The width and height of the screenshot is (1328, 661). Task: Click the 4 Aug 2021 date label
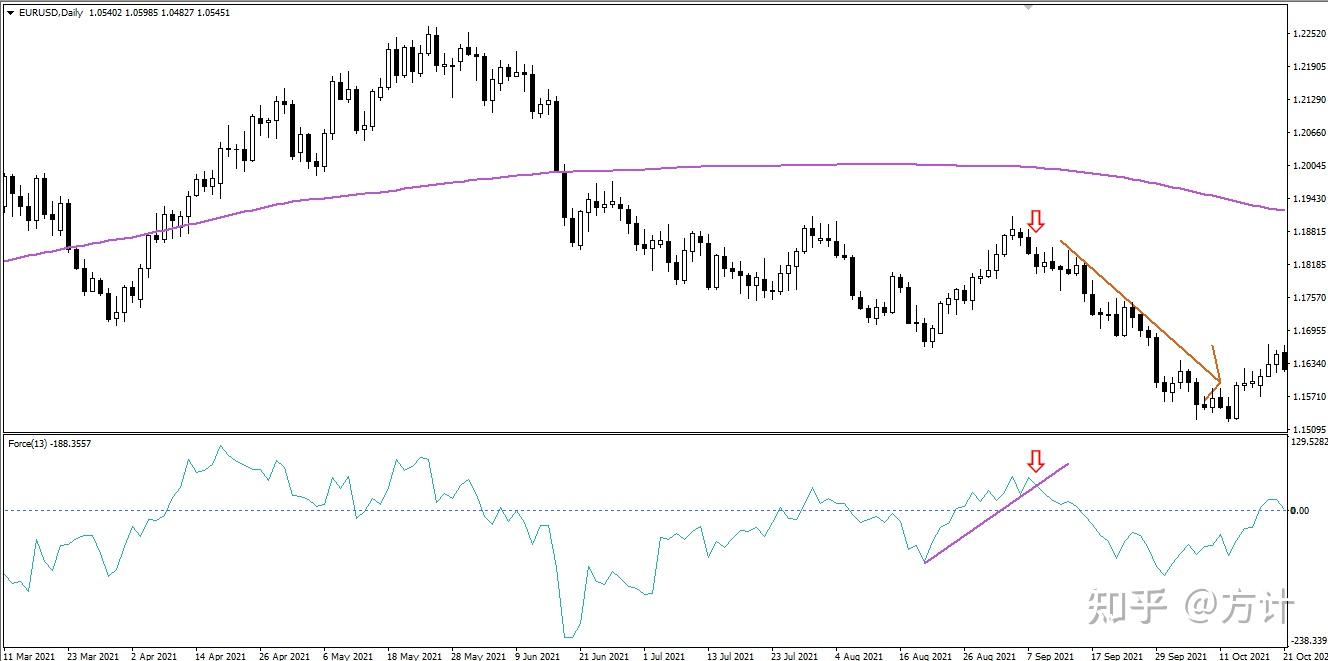pos(860,656)
